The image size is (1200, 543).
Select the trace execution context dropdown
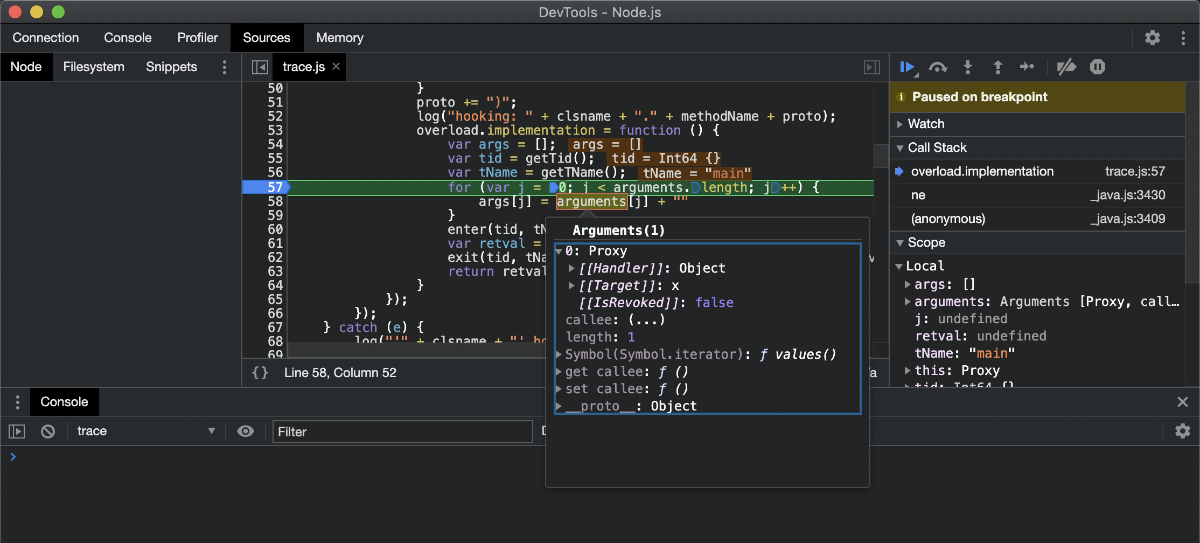click(x=146, y=431)
